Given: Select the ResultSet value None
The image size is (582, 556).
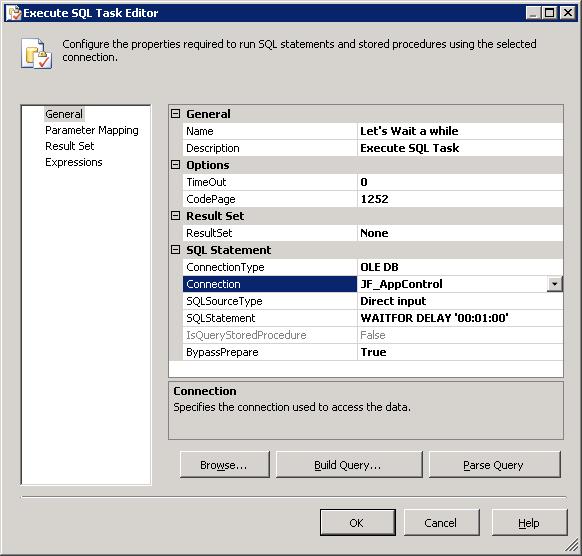Looking at the screenshot, I should click(x=460, y=233).
